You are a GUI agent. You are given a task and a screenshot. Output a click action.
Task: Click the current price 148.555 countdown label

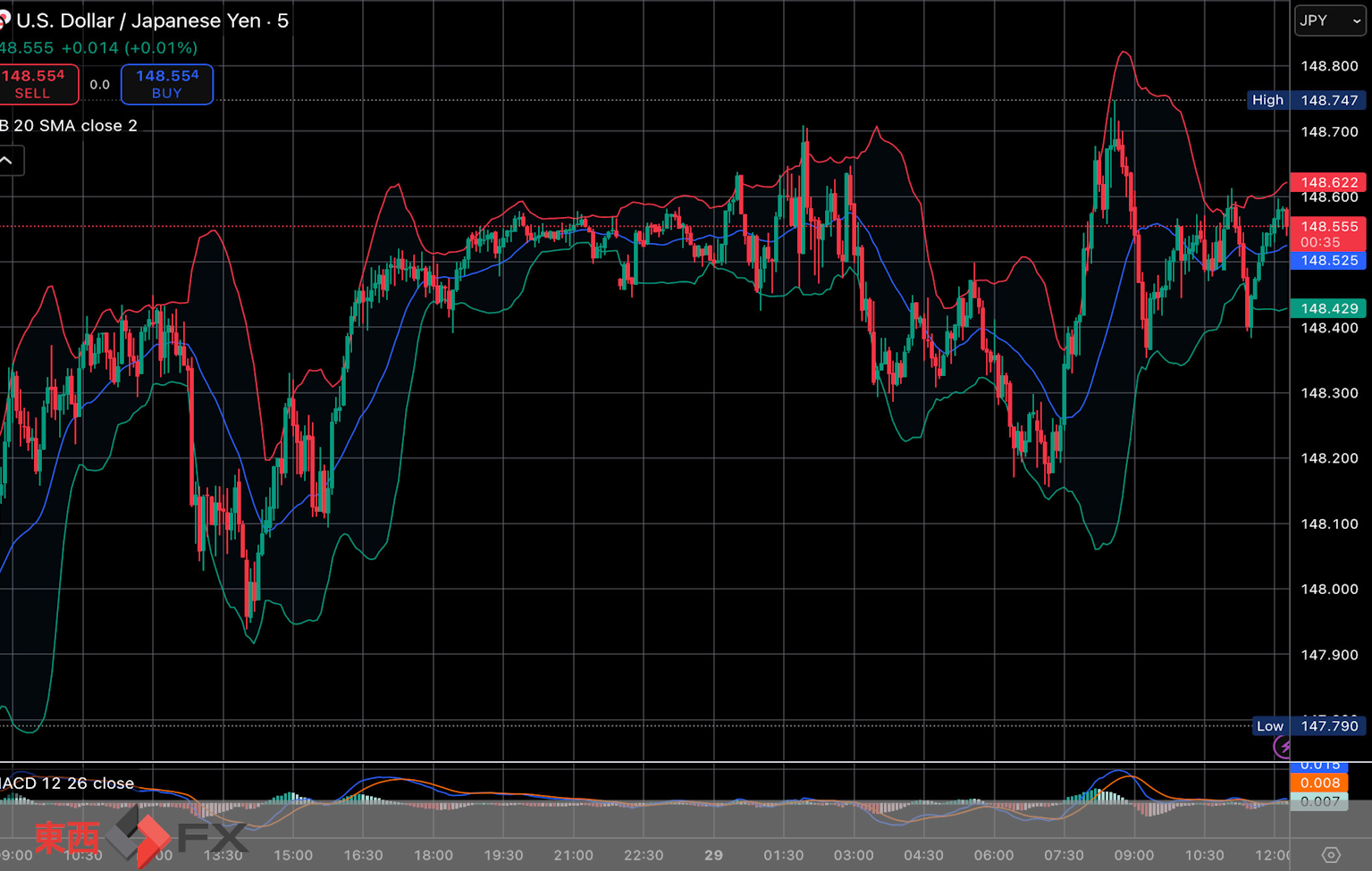point(1328,234)
